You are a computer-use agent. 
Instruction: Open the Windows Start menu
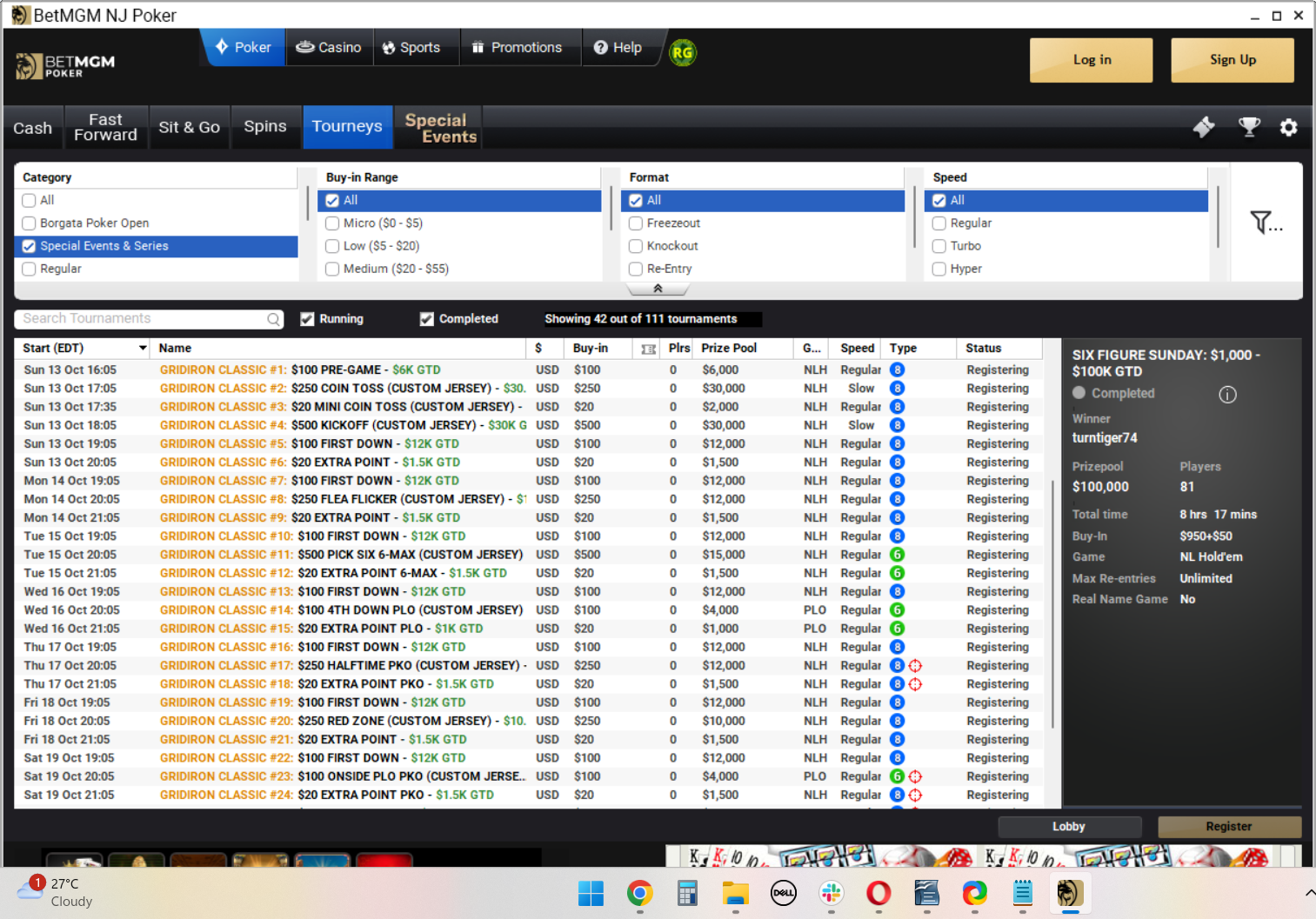click(591, 893)
